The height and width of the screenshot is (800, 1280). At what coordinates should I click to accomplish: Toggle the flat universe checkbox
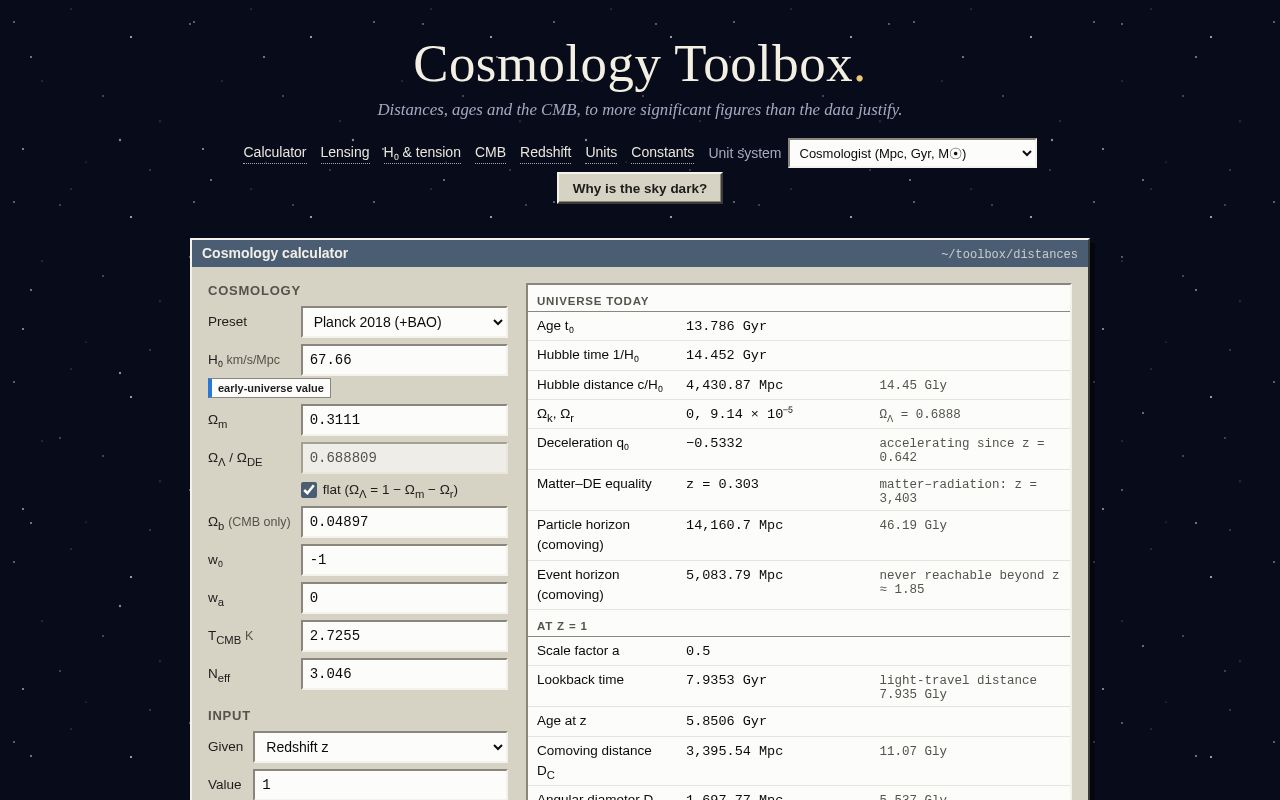pyautogui.click(x=309, y=490)
